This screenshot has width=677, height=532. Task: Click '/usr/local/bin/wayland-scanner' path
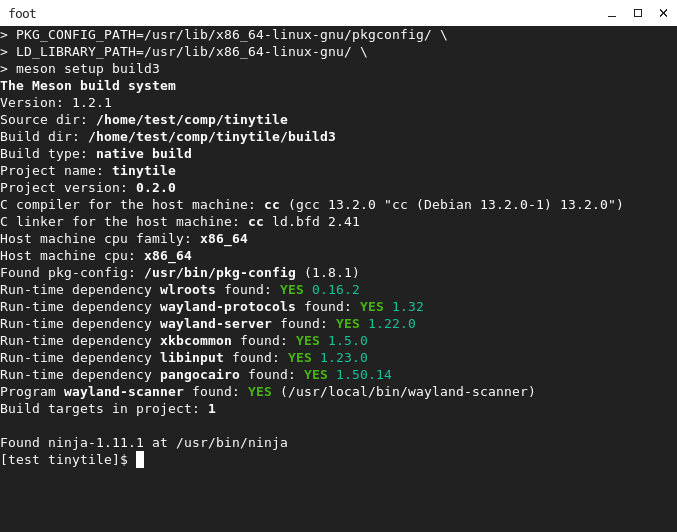408,392
